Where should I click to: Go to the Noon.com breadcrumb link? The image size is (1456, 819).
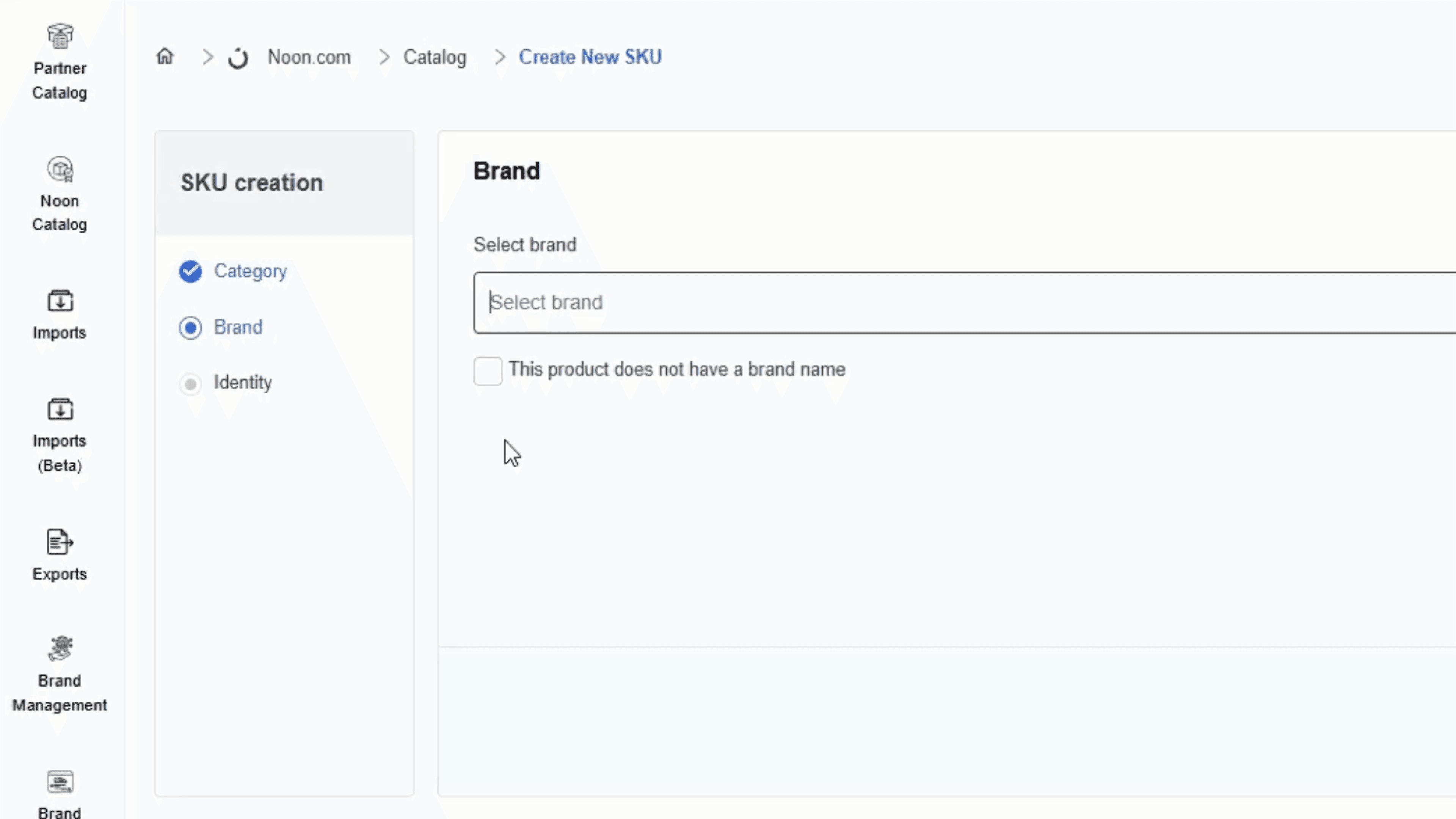[x=309, y=57]
